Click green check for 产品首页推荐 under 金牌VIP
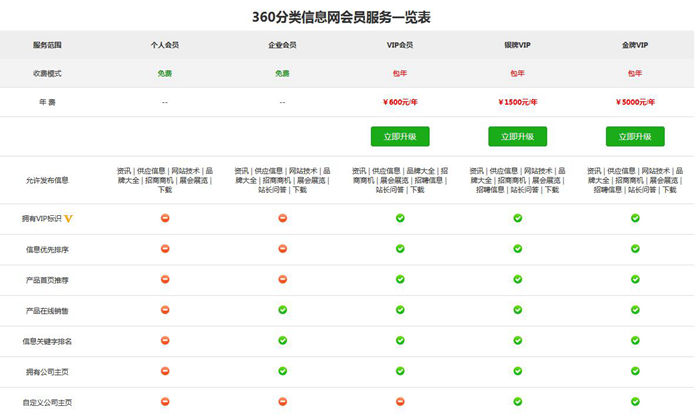Viewport: 700px width, 417px height. [635, 279]
